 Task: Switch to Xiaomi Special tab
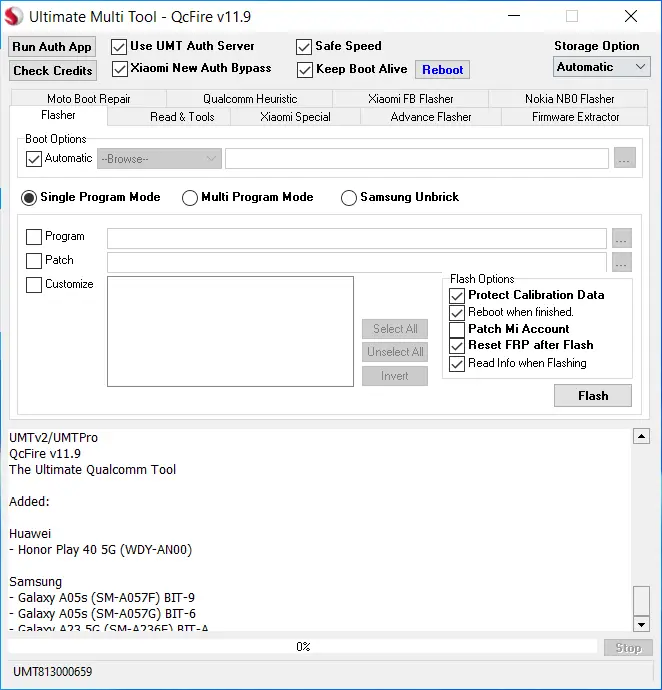point(295,117)
